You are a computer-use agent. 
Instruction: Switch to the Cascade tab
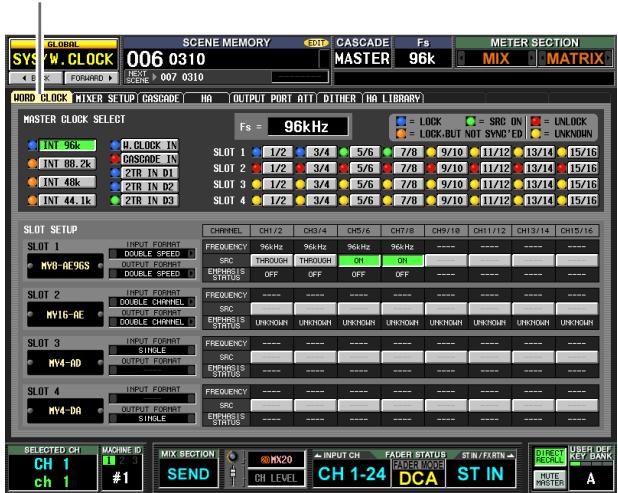point(160,98)
